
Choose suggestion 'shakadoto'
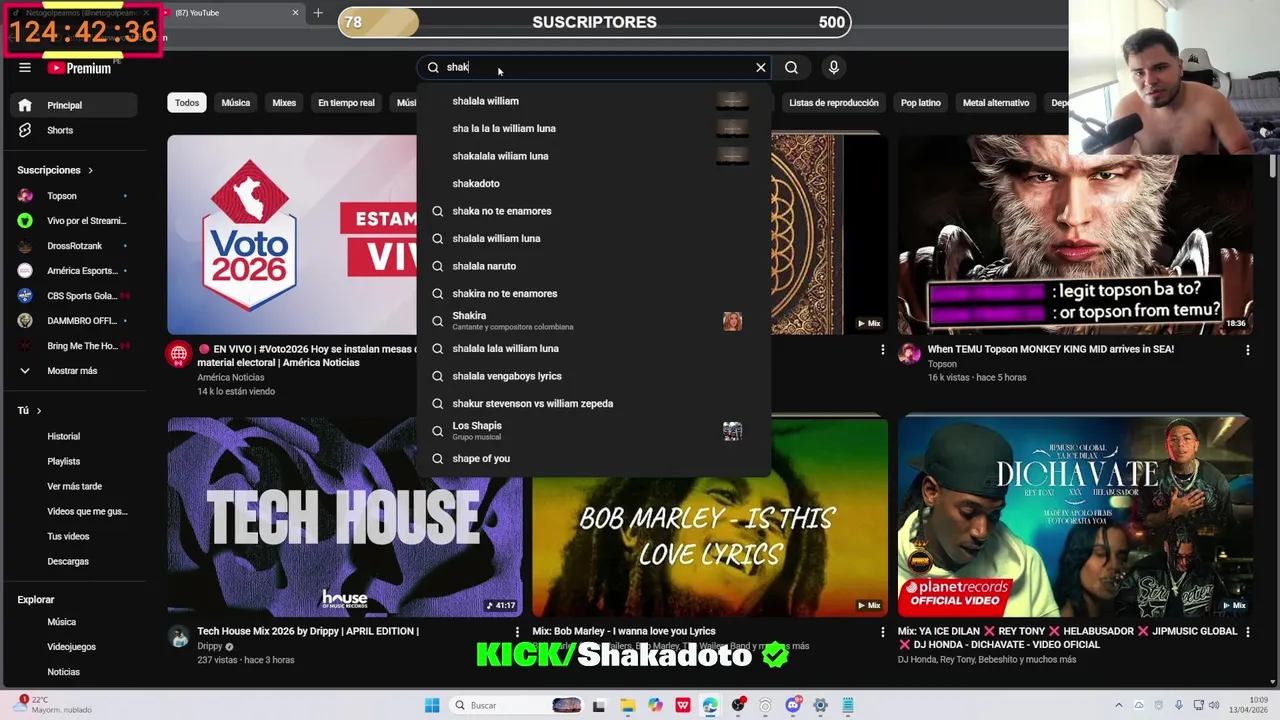coord(595,183)
